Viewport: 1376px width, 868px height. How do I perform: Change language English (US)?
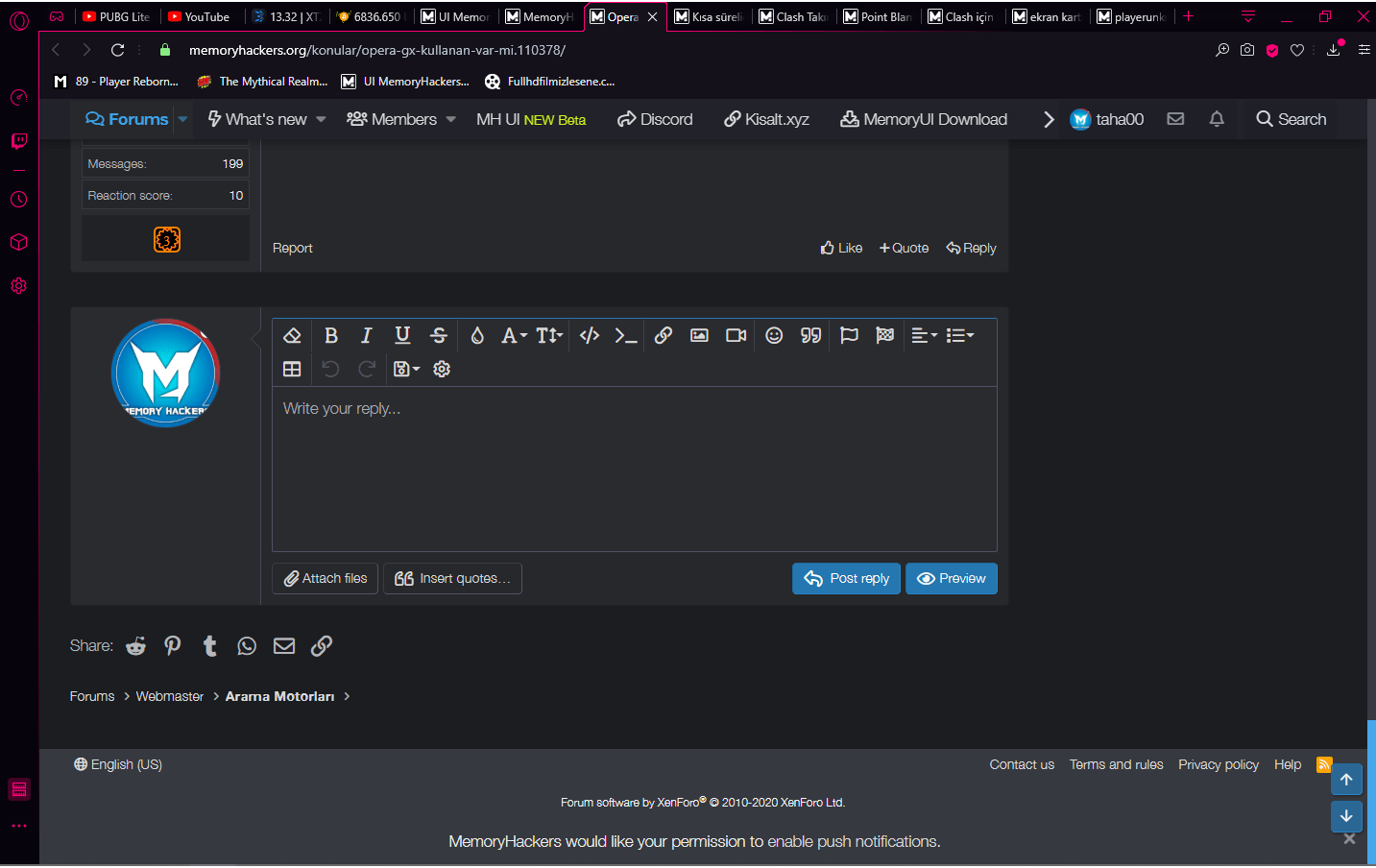click(118, 765)
